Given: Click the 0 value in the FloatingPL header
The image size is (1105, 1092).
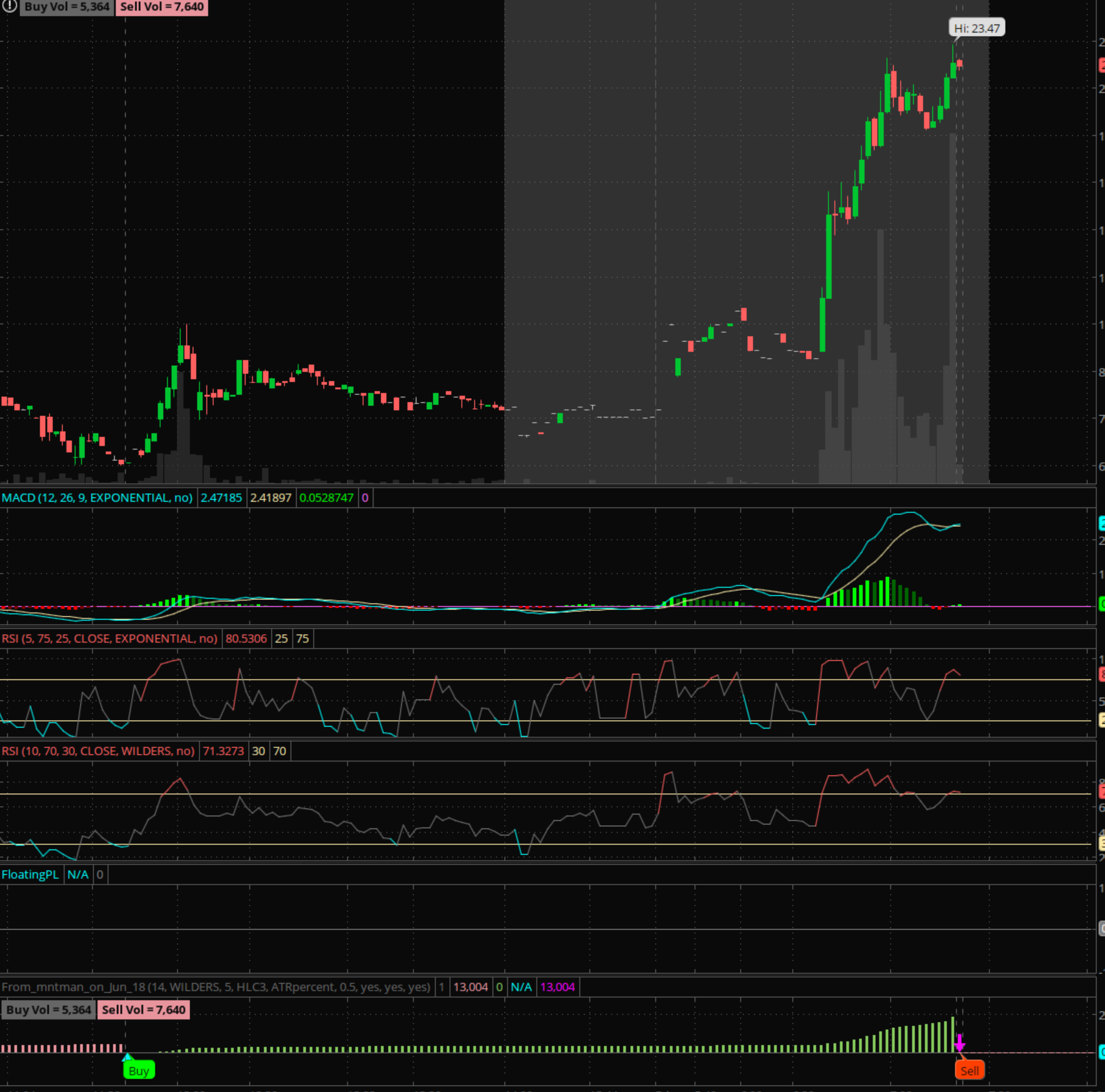Looking at the screenshot, I should coord(100,874).
